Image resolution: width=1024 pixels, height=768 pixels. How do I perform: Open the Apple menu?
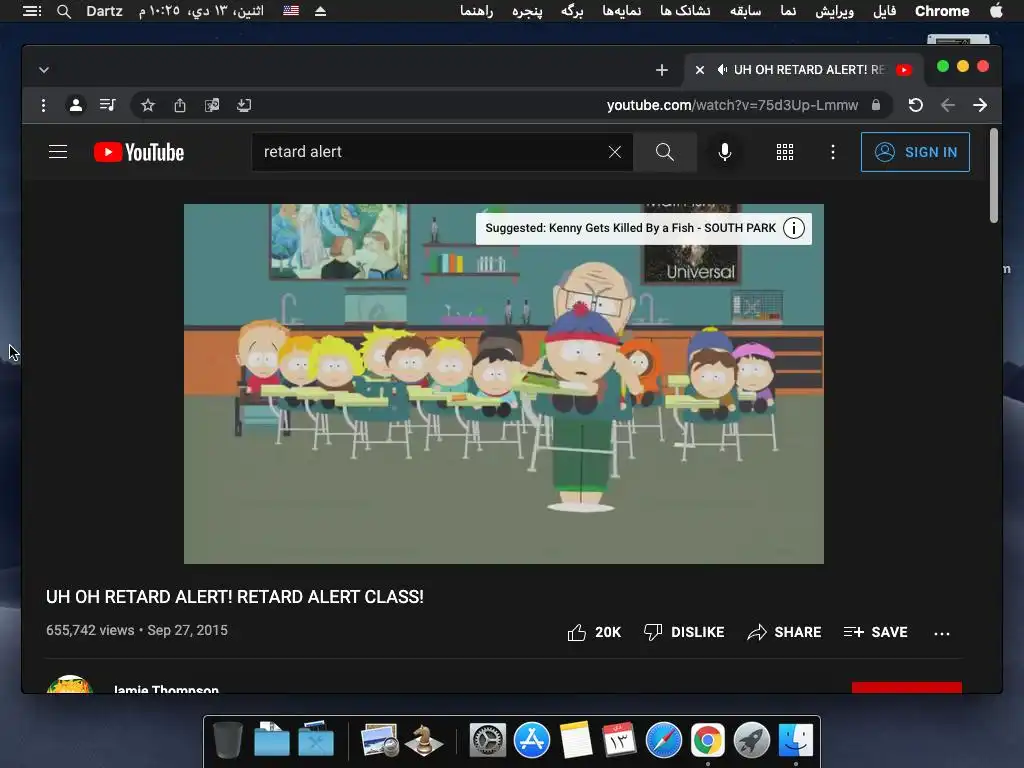pos(996,10)
